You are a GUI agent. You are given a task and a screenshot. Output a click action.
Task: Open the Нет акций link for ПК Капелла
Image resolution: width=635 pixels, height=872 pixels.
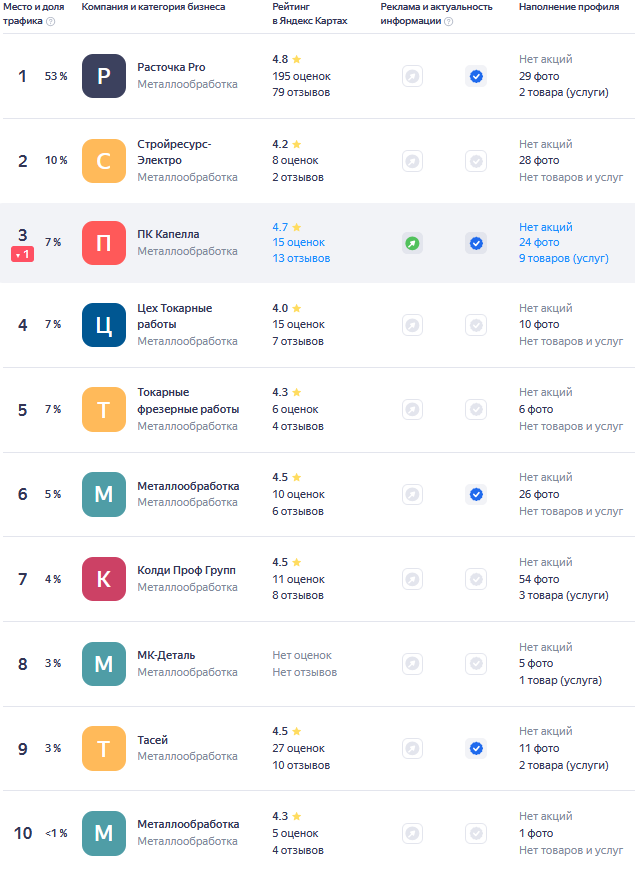(545, 227)
